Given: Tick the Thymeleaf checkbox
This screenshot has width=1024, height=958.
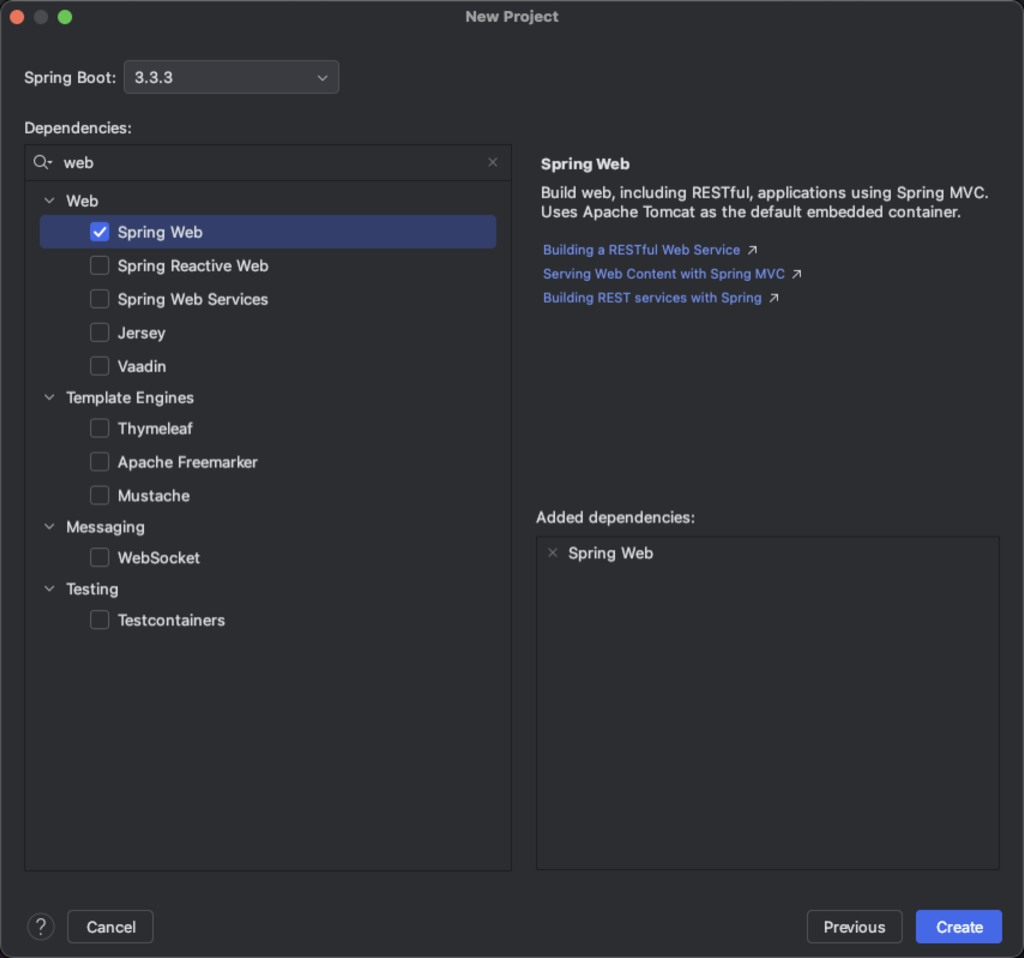Looking at the screenshot, I should pyautogui.click(x=100, y=428).
